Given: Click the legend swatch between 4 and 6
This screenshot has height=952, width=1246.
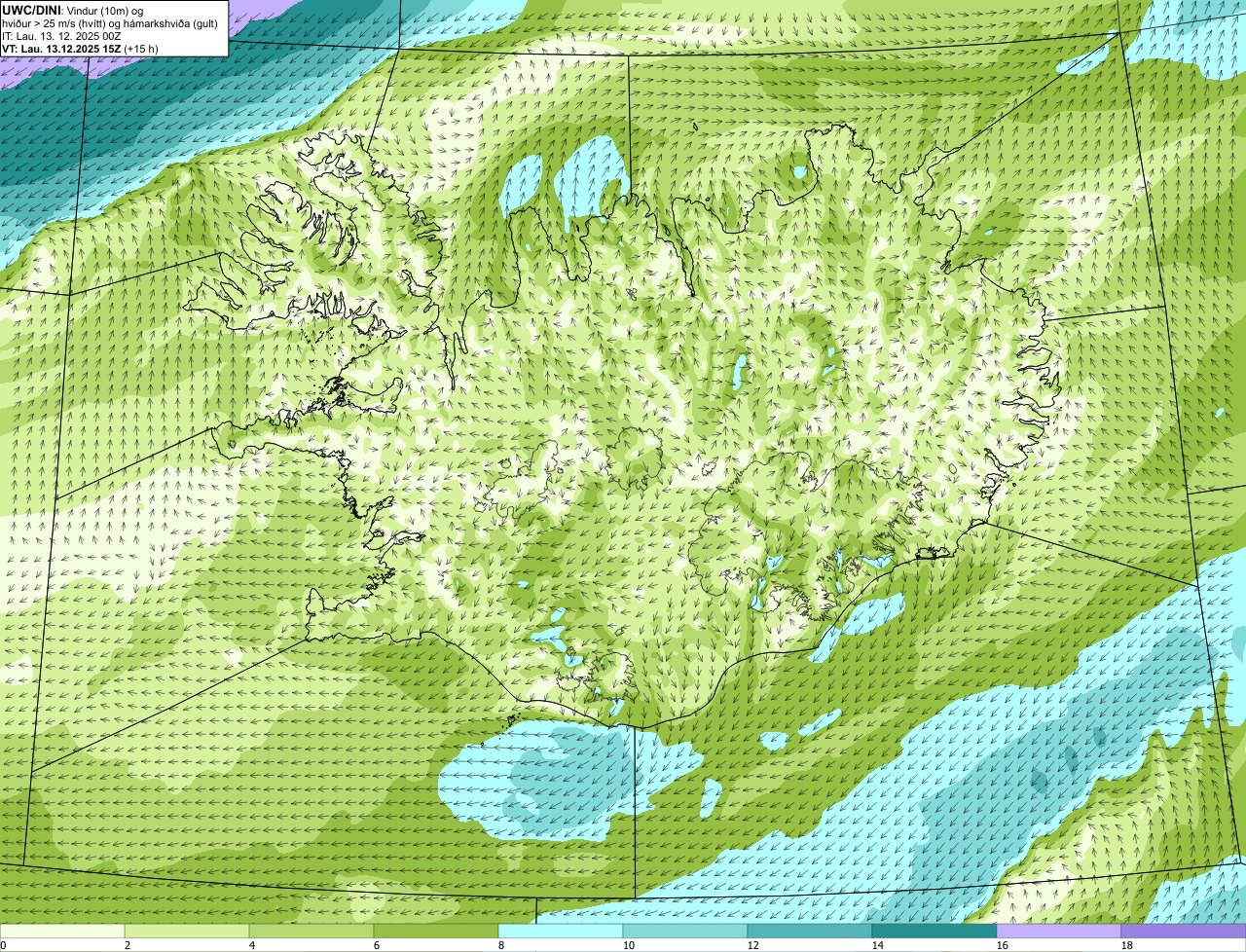Looking at the screenshot, I should coord(311,931).
